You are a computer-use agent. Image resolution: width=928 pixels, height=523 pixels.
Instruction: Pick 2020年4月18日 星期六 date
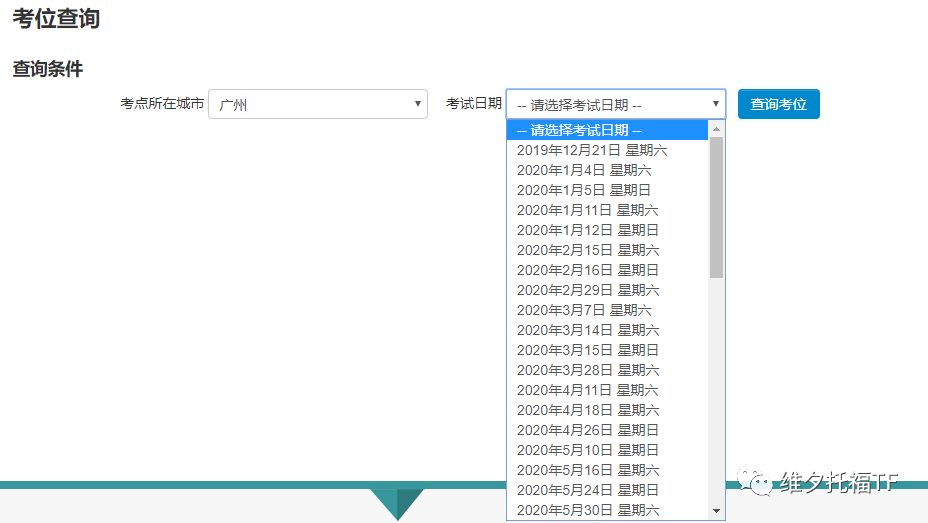607,410
